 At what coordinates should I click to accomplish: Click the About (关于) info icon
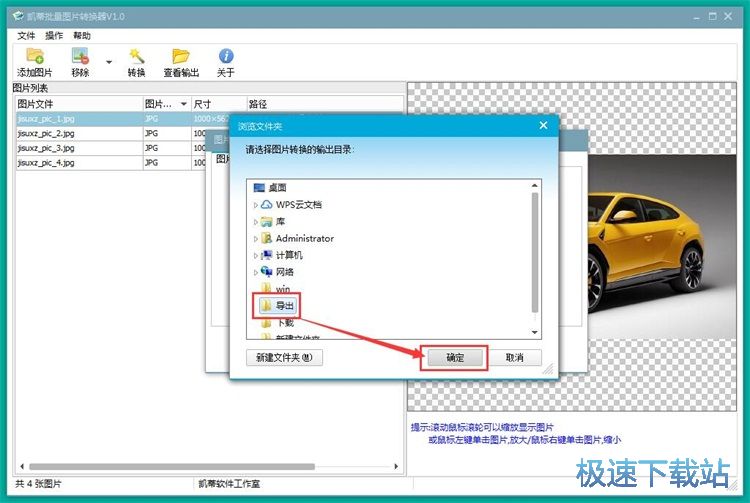tap(226, 56)
